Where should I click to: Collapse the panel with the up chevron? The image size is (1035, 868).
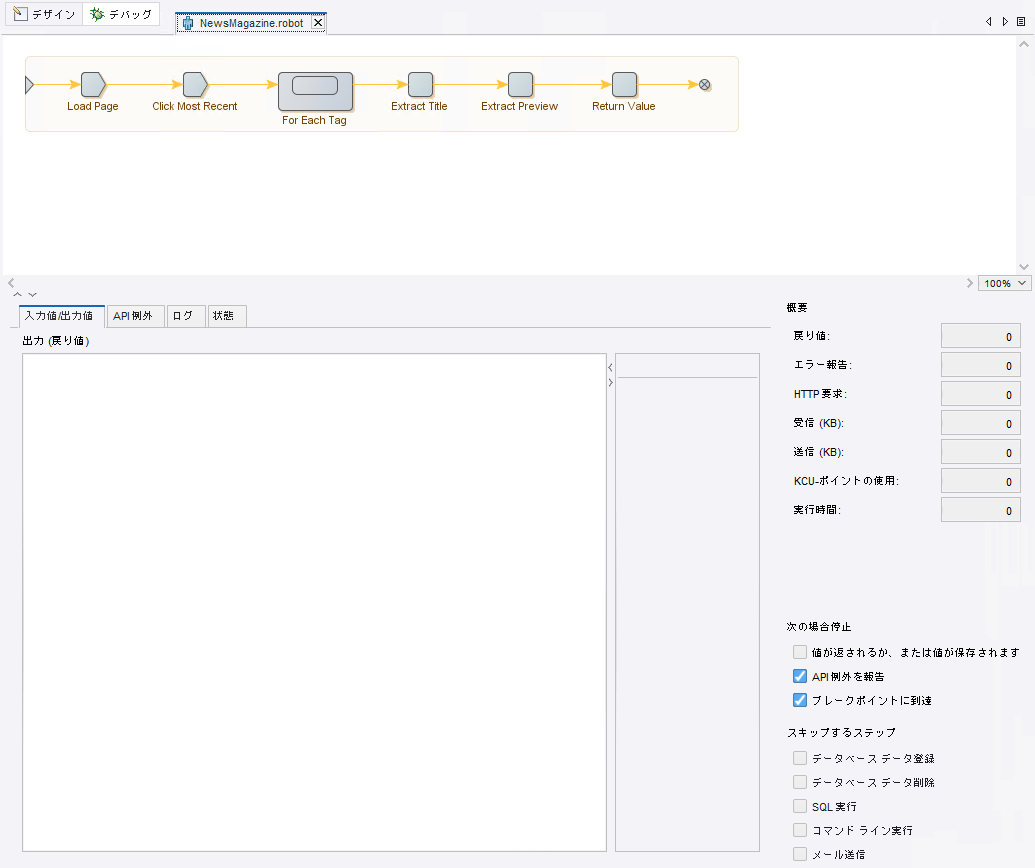click(17, 294)
